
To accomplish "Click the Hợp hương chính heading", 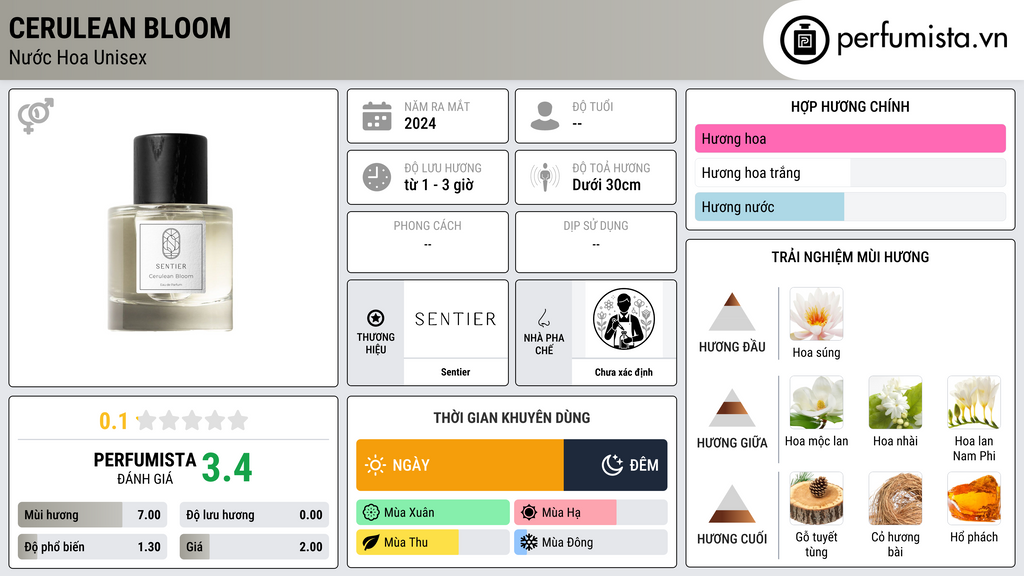I will coord(850,106).
